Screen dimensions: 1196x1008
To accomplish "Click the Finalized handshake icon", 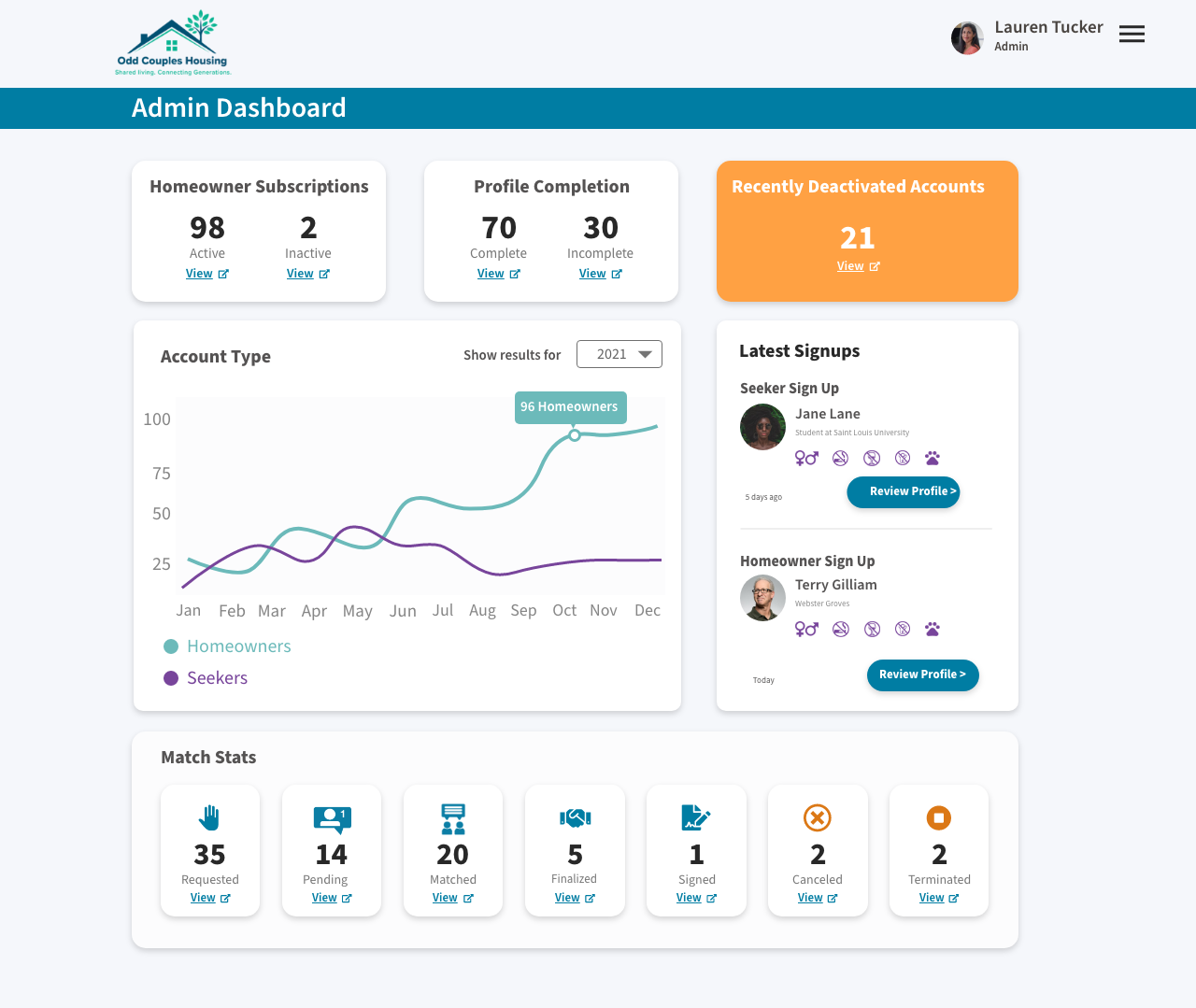I will pyautogui.click(x=575, y=818).
